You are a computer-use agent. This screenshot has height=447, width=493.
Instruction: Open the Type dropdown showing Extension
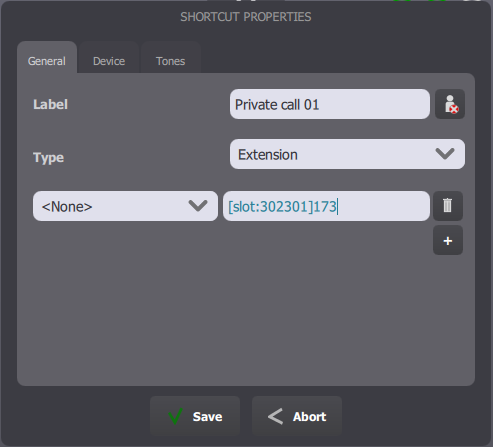(347, 154)
